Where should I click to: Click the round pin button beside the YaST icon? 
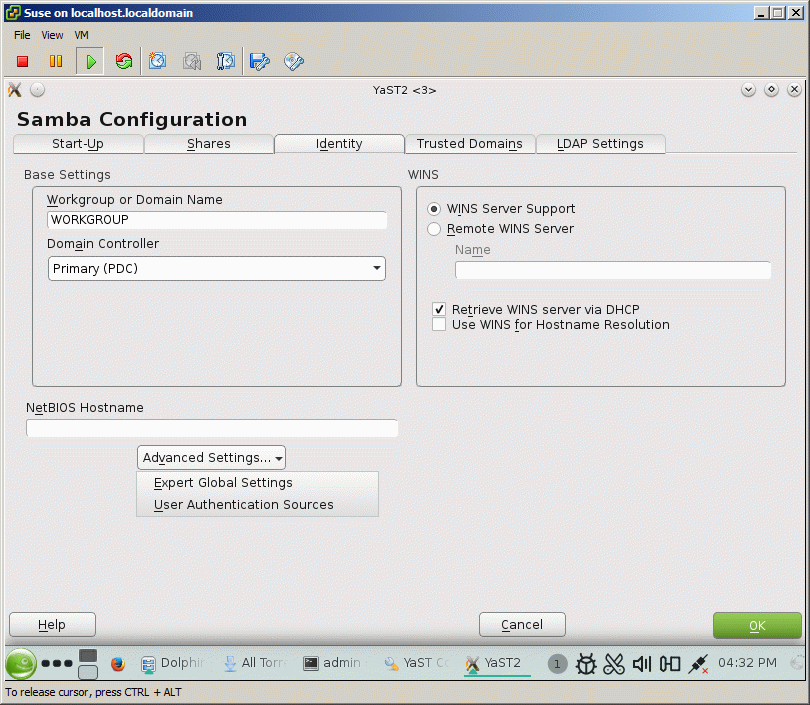(37, 90)
